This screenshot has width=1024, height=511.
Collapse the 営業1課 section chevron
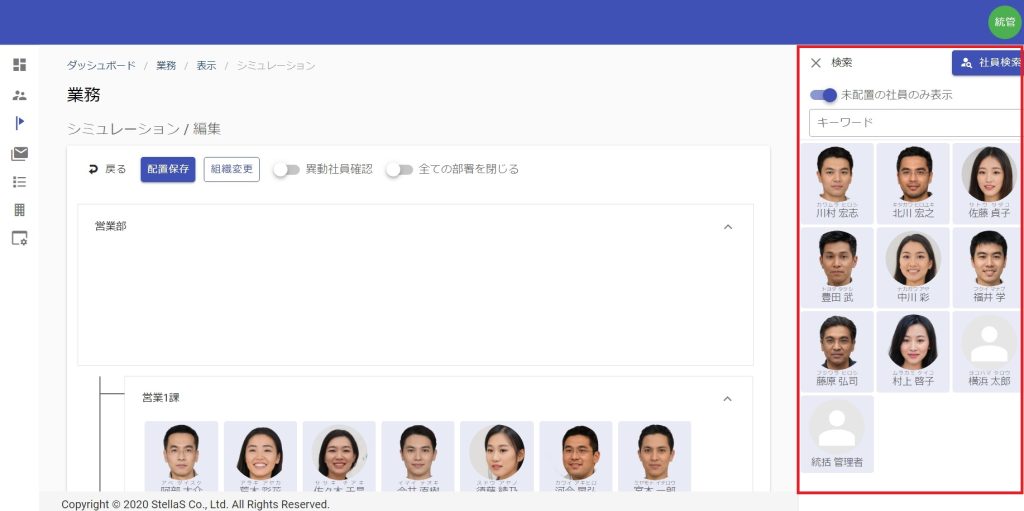[728, 398]
